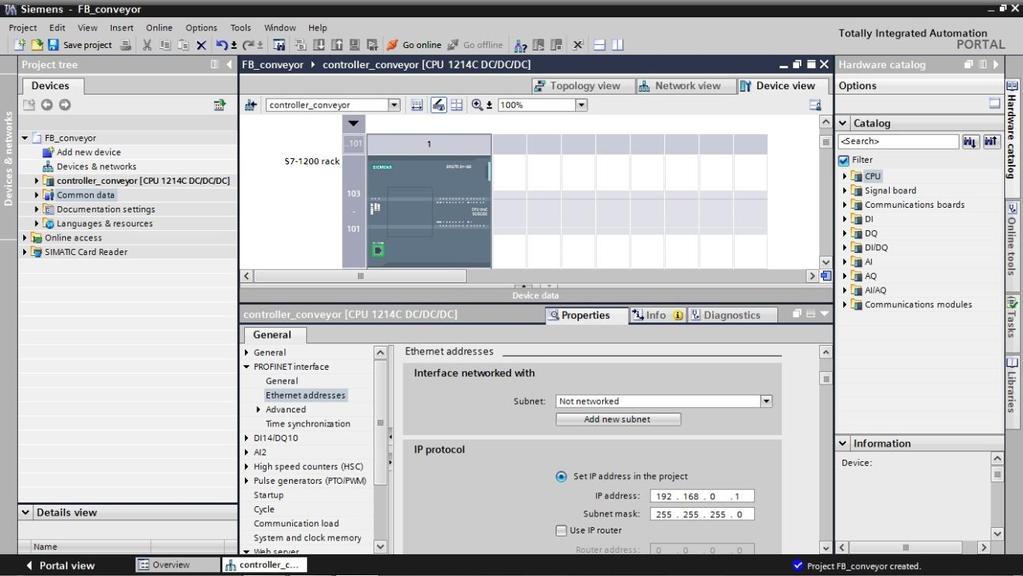1023x576 pixels.
Task: Click the Undo arrow icon
Action: click(222, 45)
